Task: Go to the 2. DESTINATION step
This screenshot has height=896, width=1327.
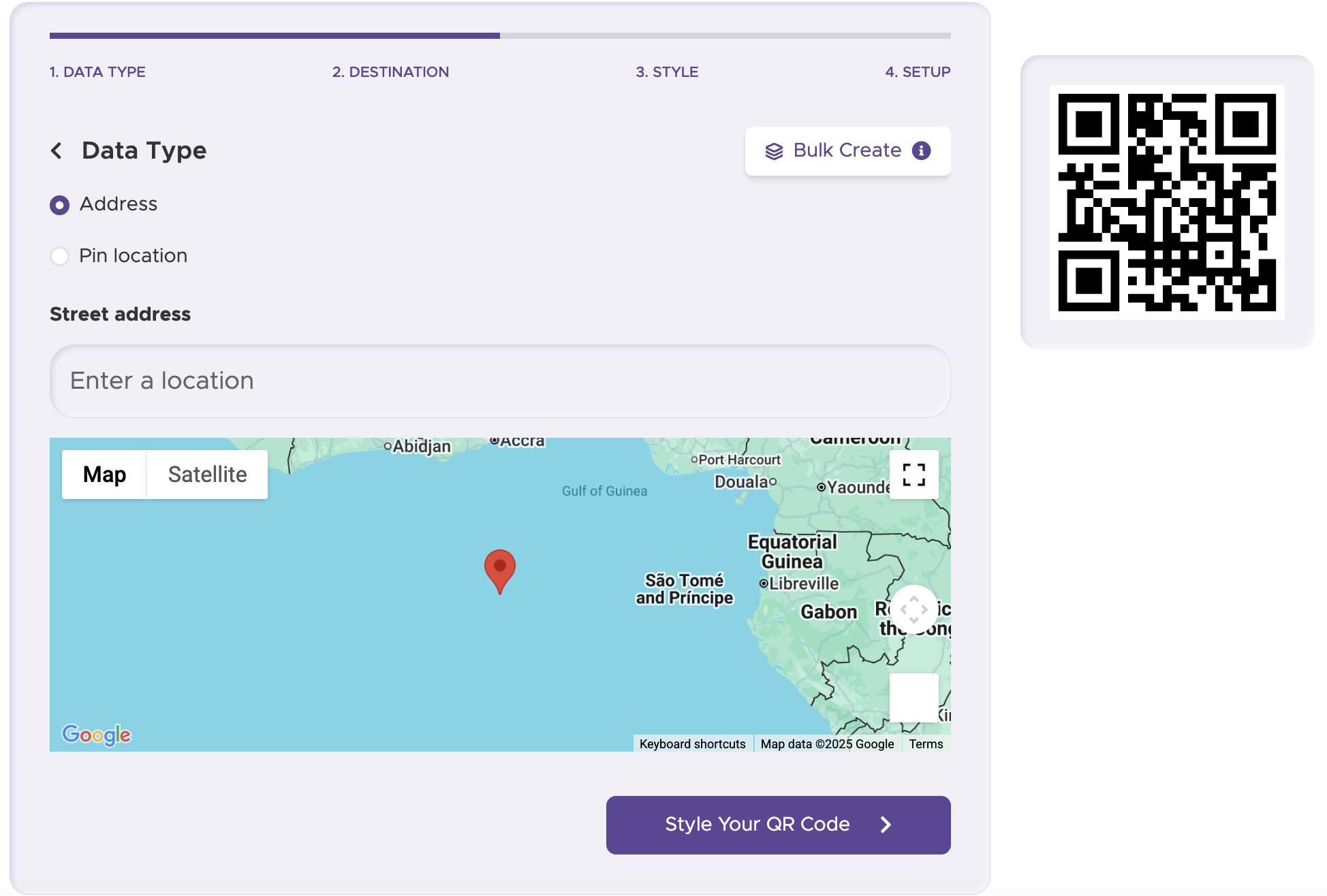Action: coord(390,71)
